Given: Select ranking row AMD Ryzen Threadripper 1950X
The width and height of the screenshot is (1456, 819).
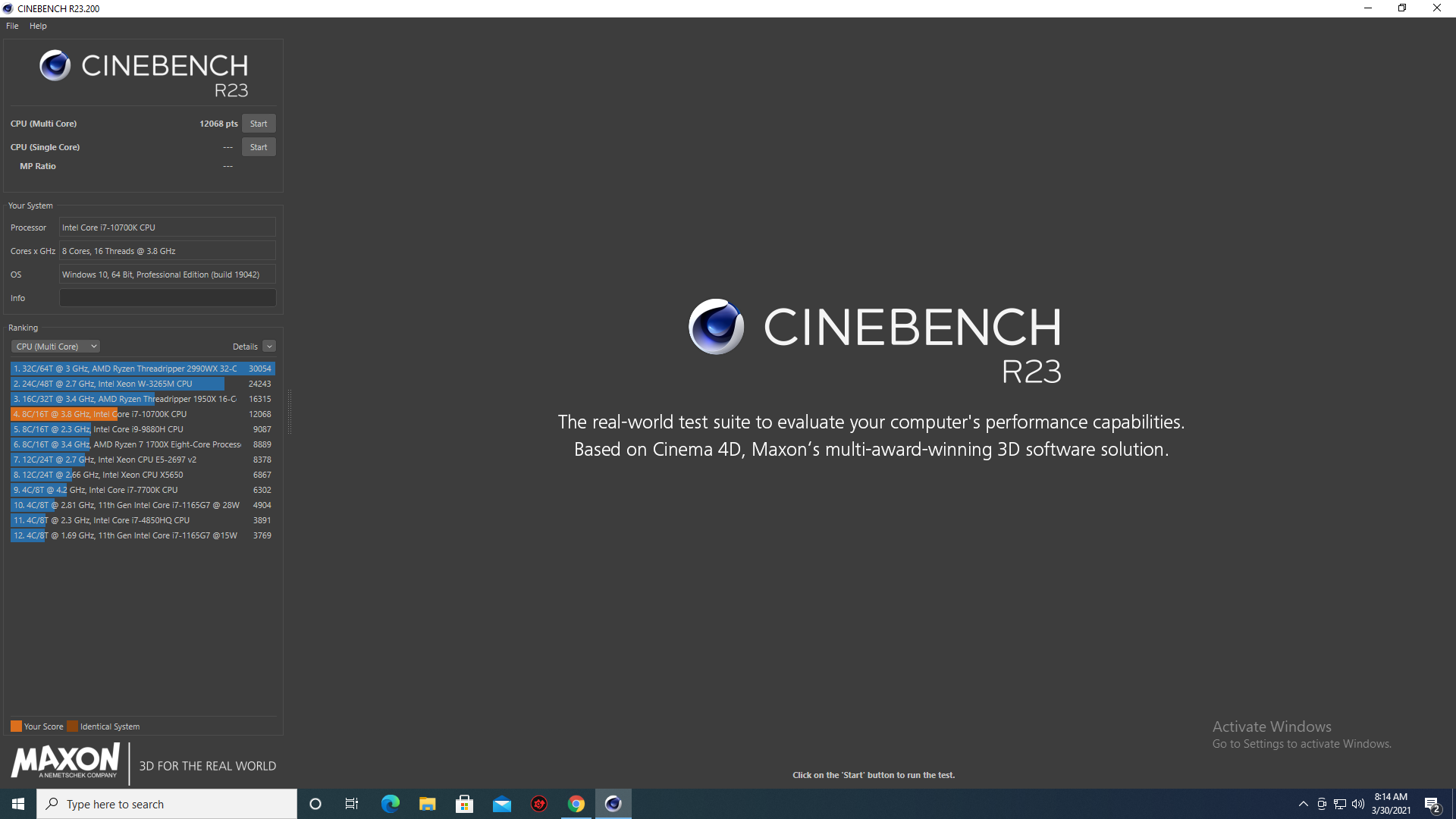Looking at the screenshot, I should click(143, 399).
